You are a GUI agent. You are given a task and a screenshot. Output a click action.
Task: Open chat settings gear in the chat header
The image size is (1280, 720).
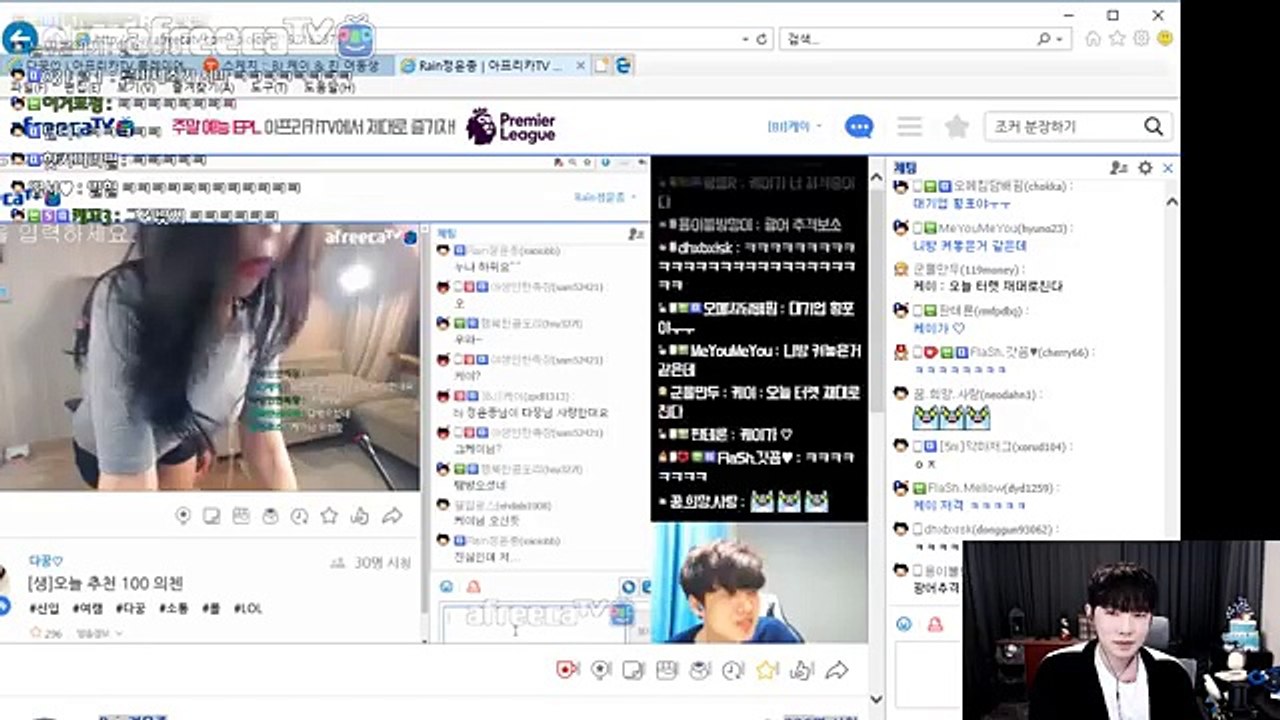point(1146,168)
